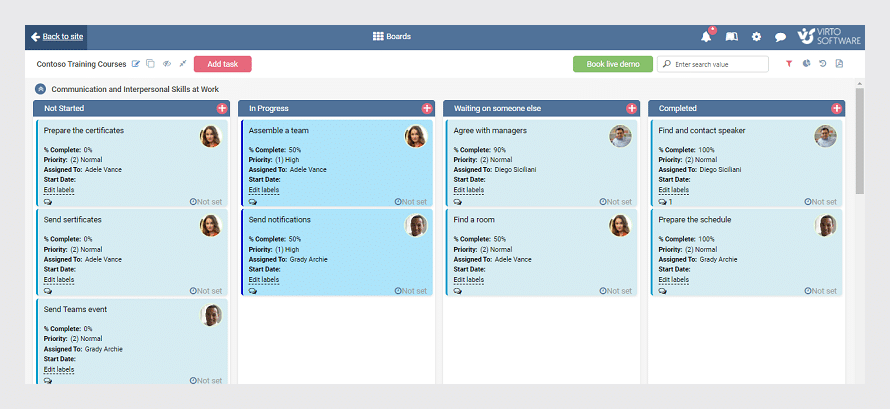
Task: Open the red filter funnel icon
Action: click(789, 64)
